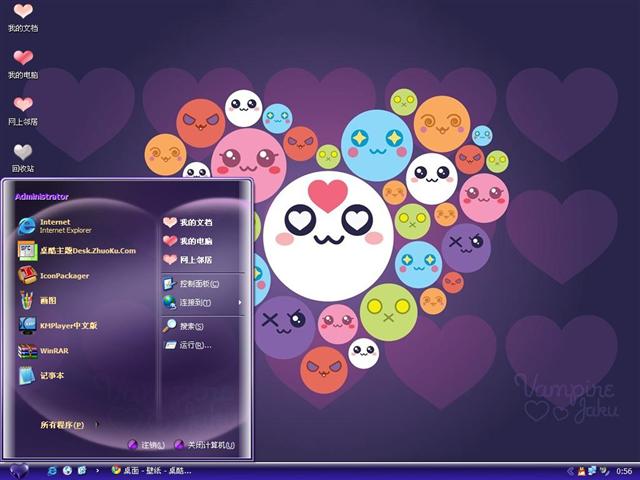Launch Internet Explorer from the start menu
This screenshot has height=480, width=640.
tap(55, 226)
